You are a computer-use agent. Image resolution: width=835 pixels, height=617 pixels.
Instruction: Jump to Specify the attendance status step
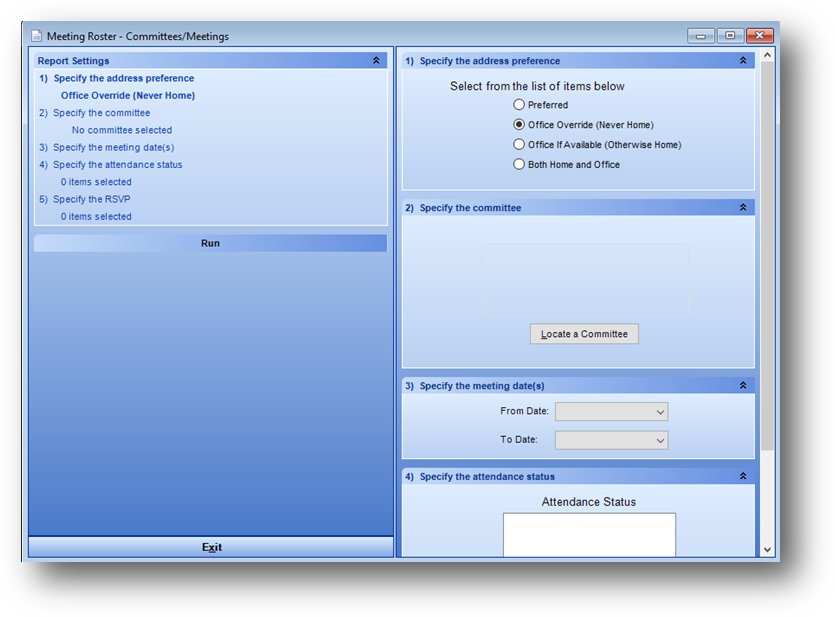117,165
